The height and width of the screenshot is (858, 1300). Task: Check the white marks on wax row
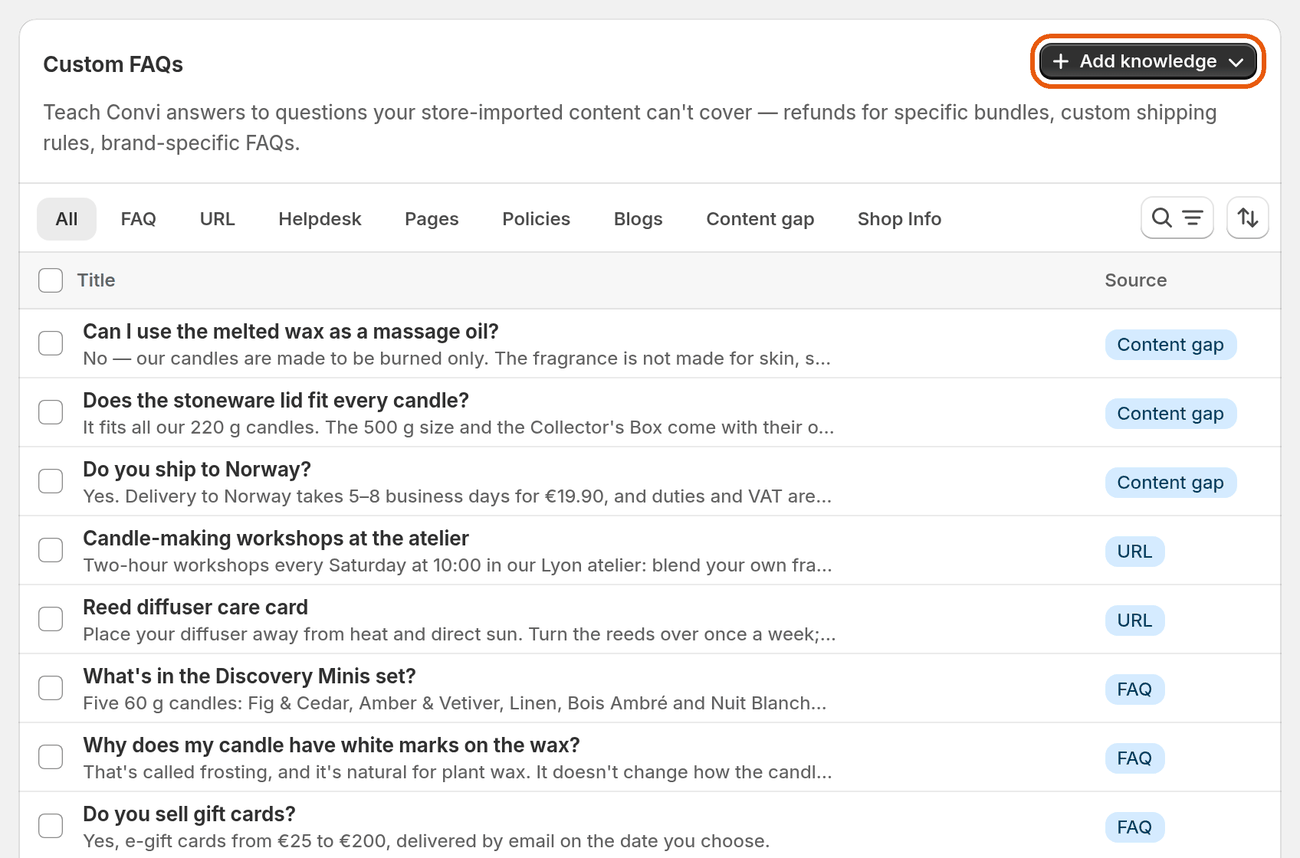pyautogui.click(x=51, y=758)
